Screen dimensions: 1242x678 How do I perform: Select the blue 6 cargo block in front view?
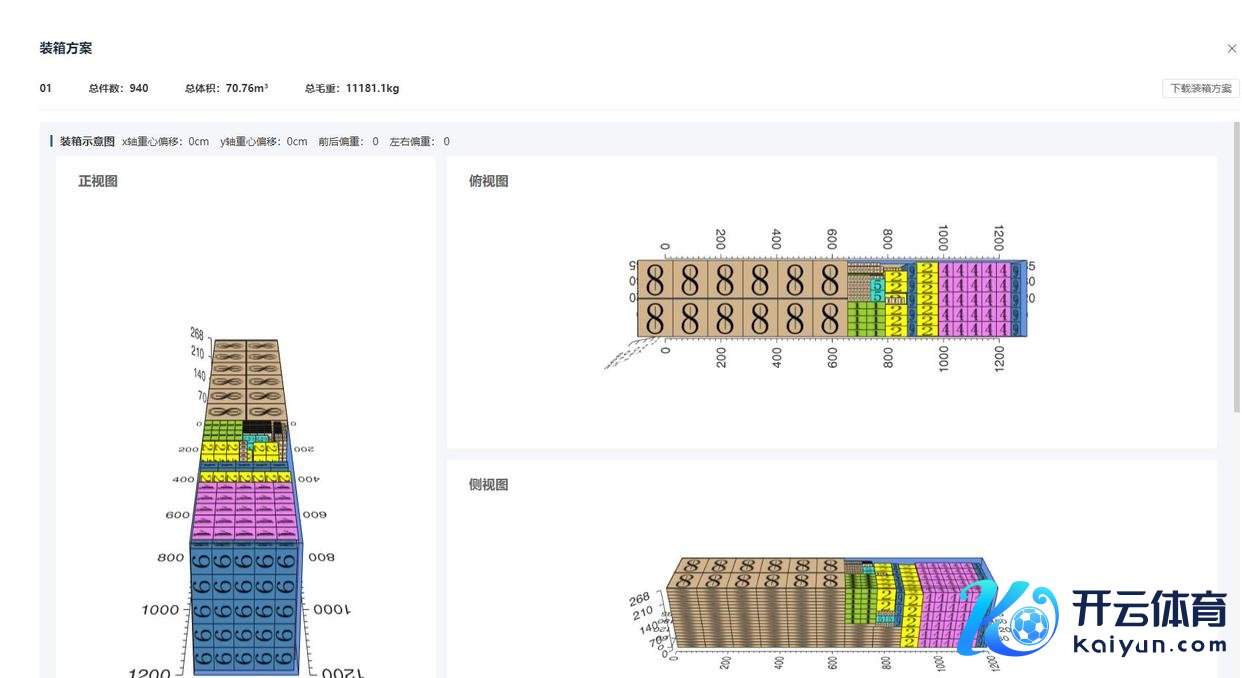(245, 610)
